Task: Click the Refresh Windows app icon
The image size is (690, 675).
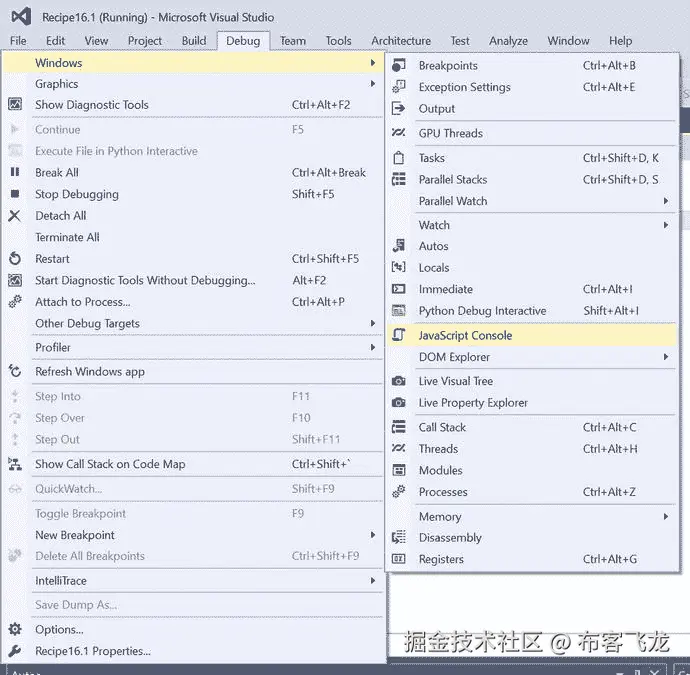Action: point(15,371)
